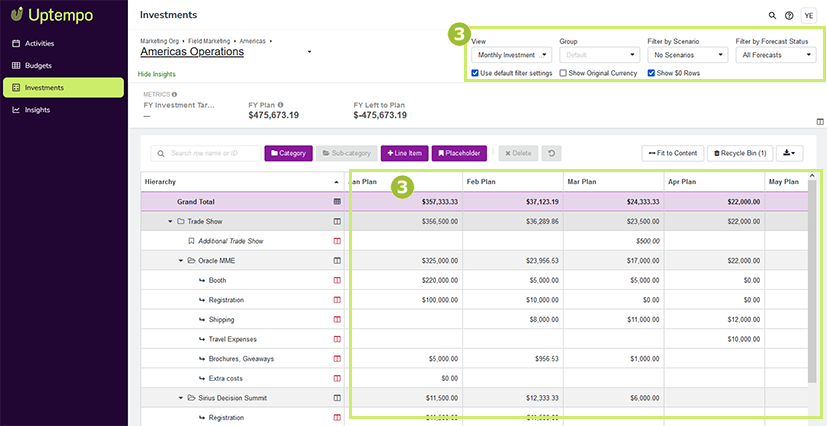
Task: Open details panel icon for Trade Show row
Action: [337, 222]
